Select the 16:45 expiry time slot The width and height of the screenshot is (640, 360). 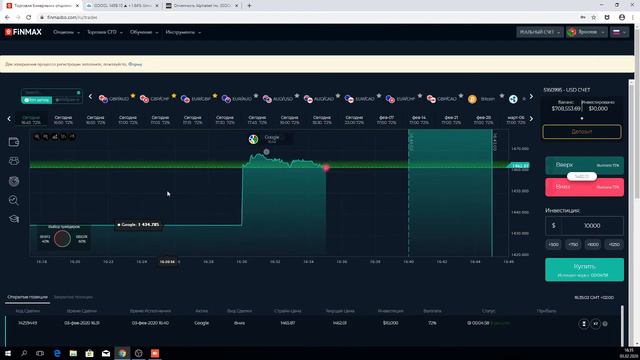pos(31,120)
